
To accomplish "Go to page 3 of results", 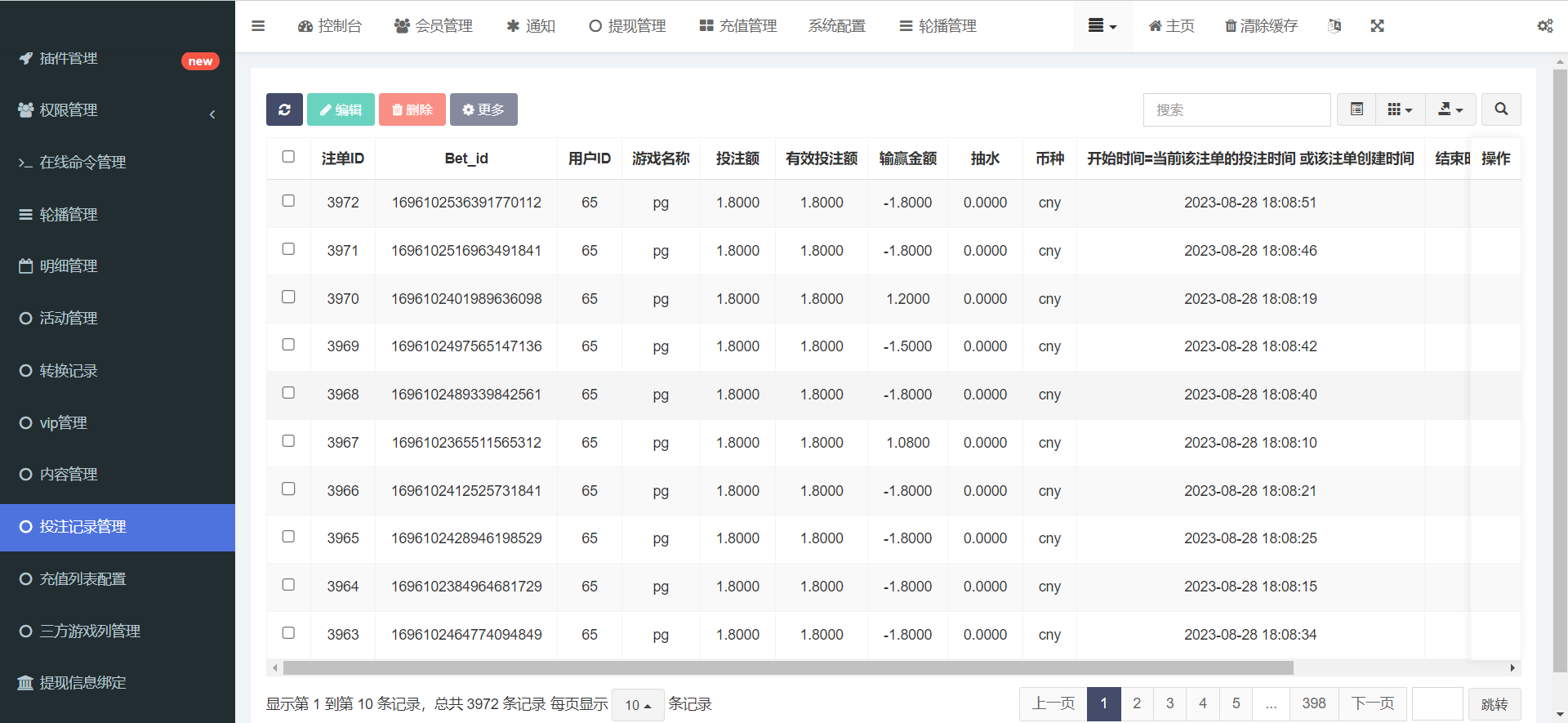I will pyautogui.click(x=1169, y=703).
